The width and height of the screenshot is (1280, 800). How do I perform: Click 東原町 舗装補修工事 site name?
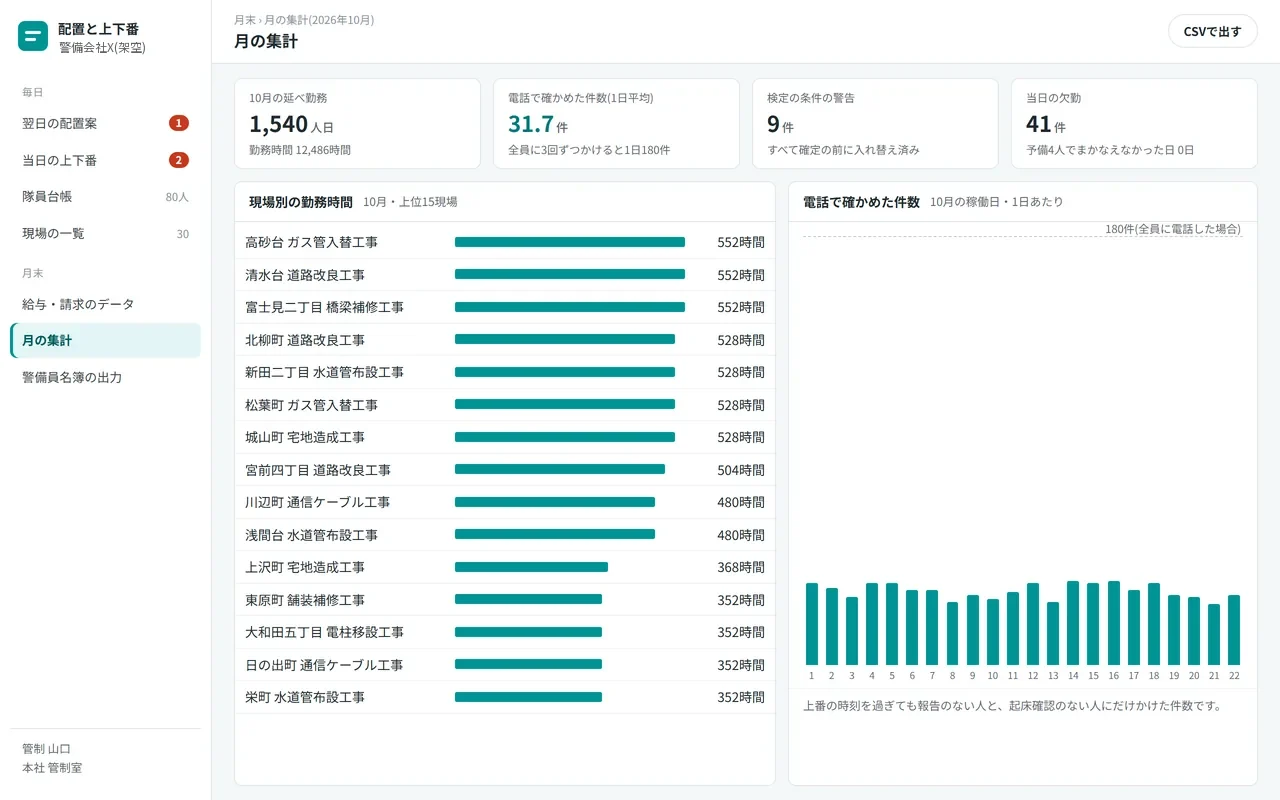[x=305, y=600]
